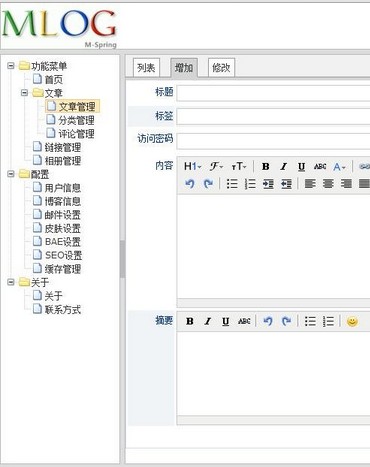Open the font size dropdown
Viewport: 370px width, 467px height.
[x=239, y=166]
